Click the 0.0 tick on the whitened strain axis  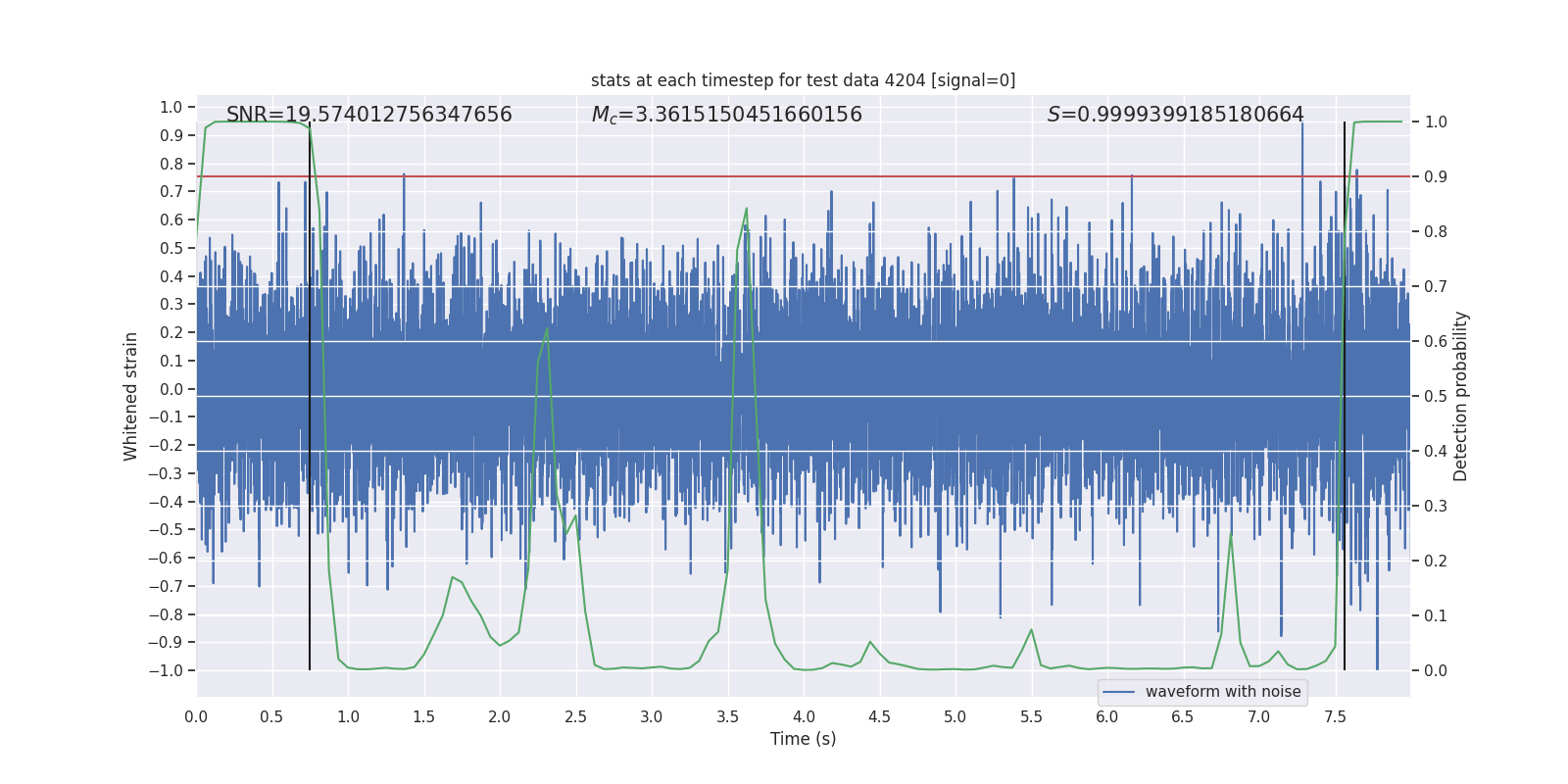(171, 389)
